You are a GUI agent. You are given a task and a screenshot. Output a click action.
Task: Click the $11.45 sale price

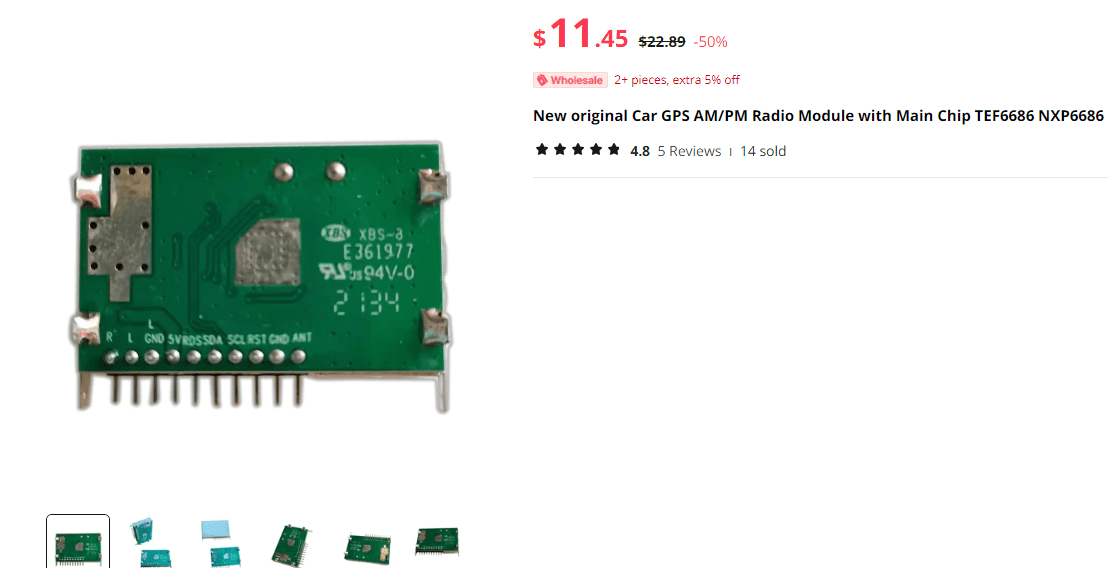click(x=580, y=34)
